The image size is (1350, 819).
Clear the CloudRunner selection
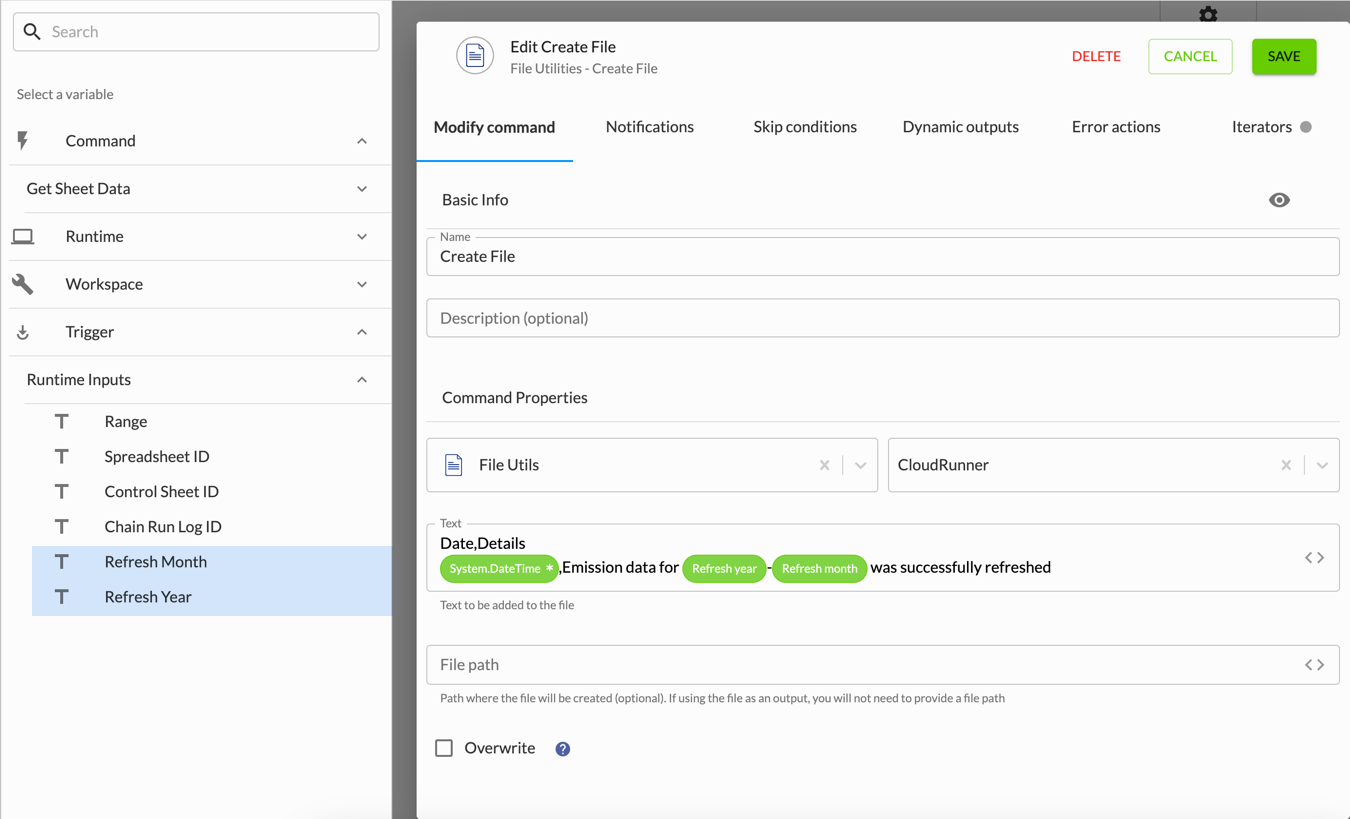pyautogui.click(x=1286, y=465)
